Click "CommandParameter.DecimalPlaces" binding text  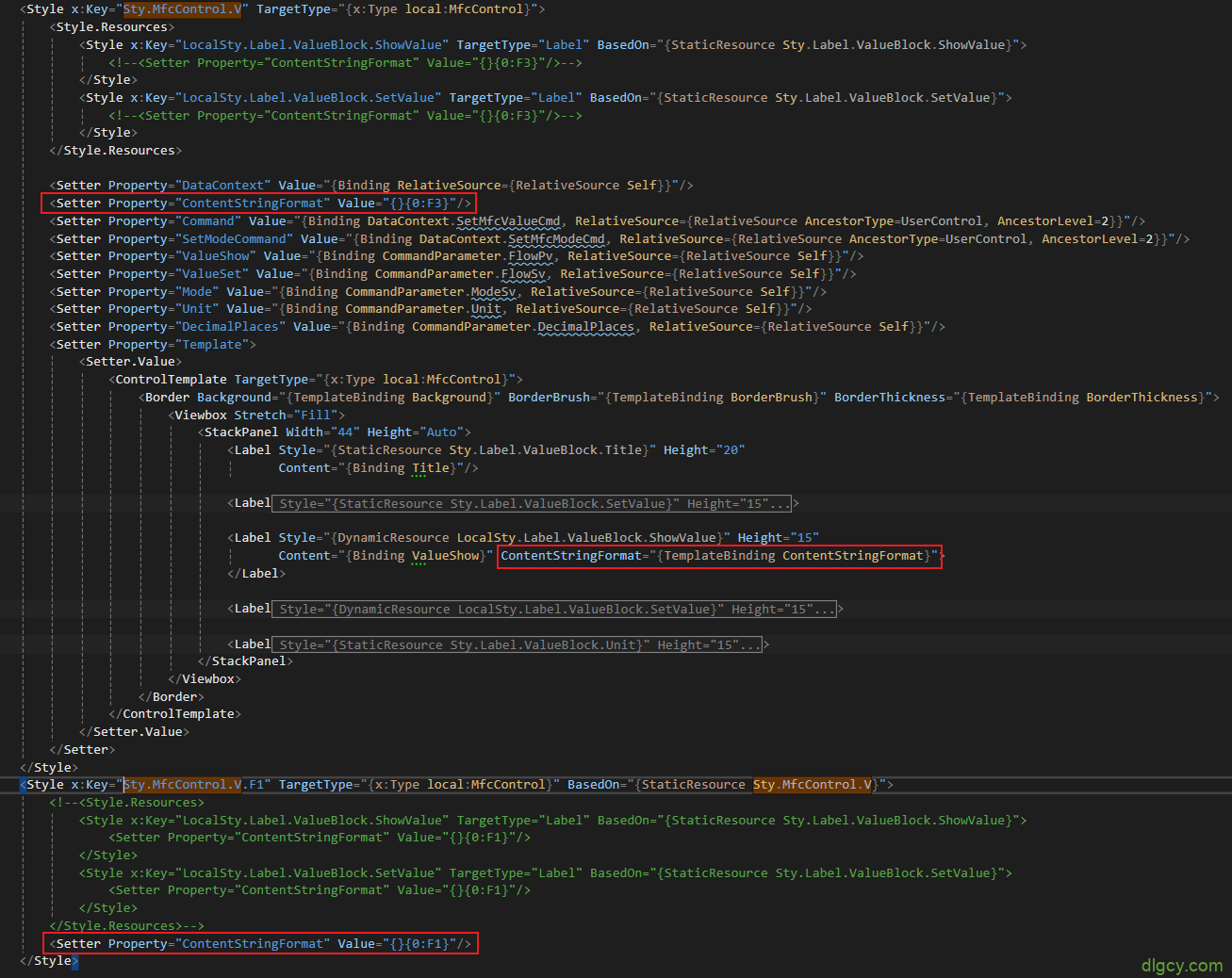[523, 327]
